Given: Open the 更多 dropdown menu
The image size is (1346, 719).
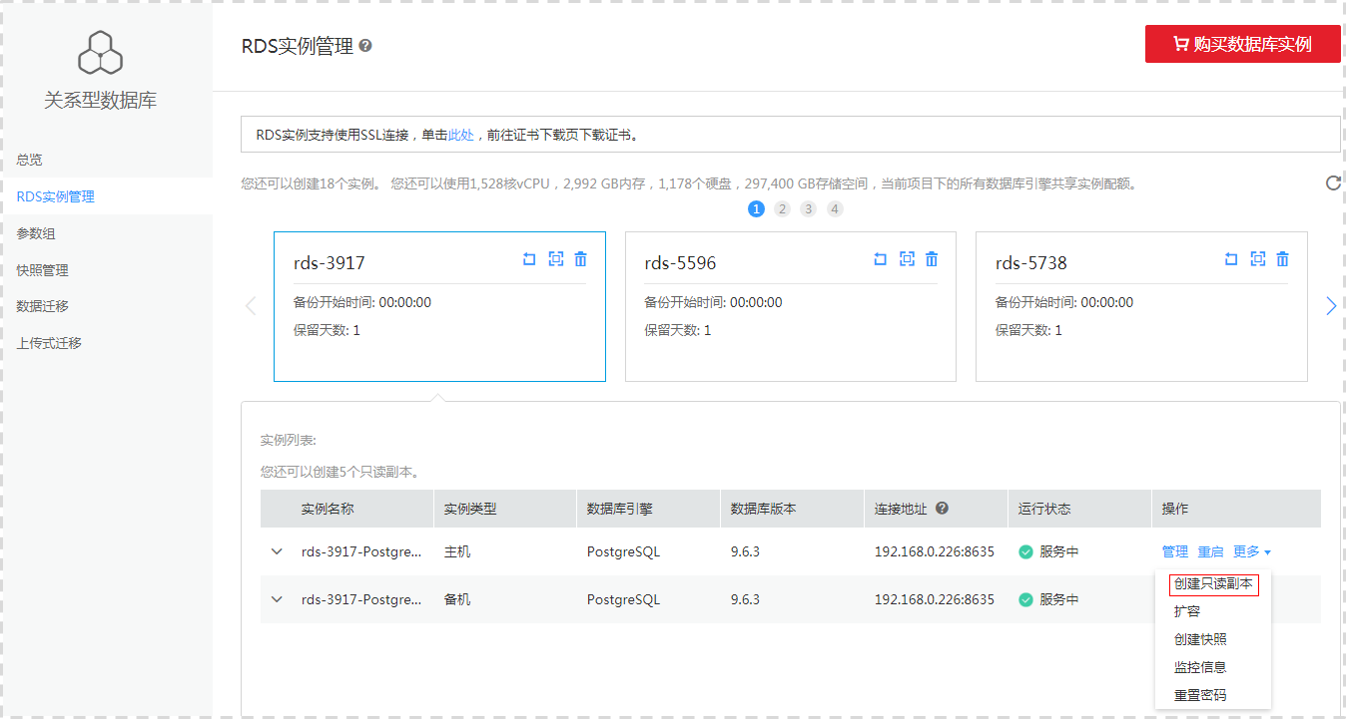Looking at the screenshot, I should coord(1248,551).
